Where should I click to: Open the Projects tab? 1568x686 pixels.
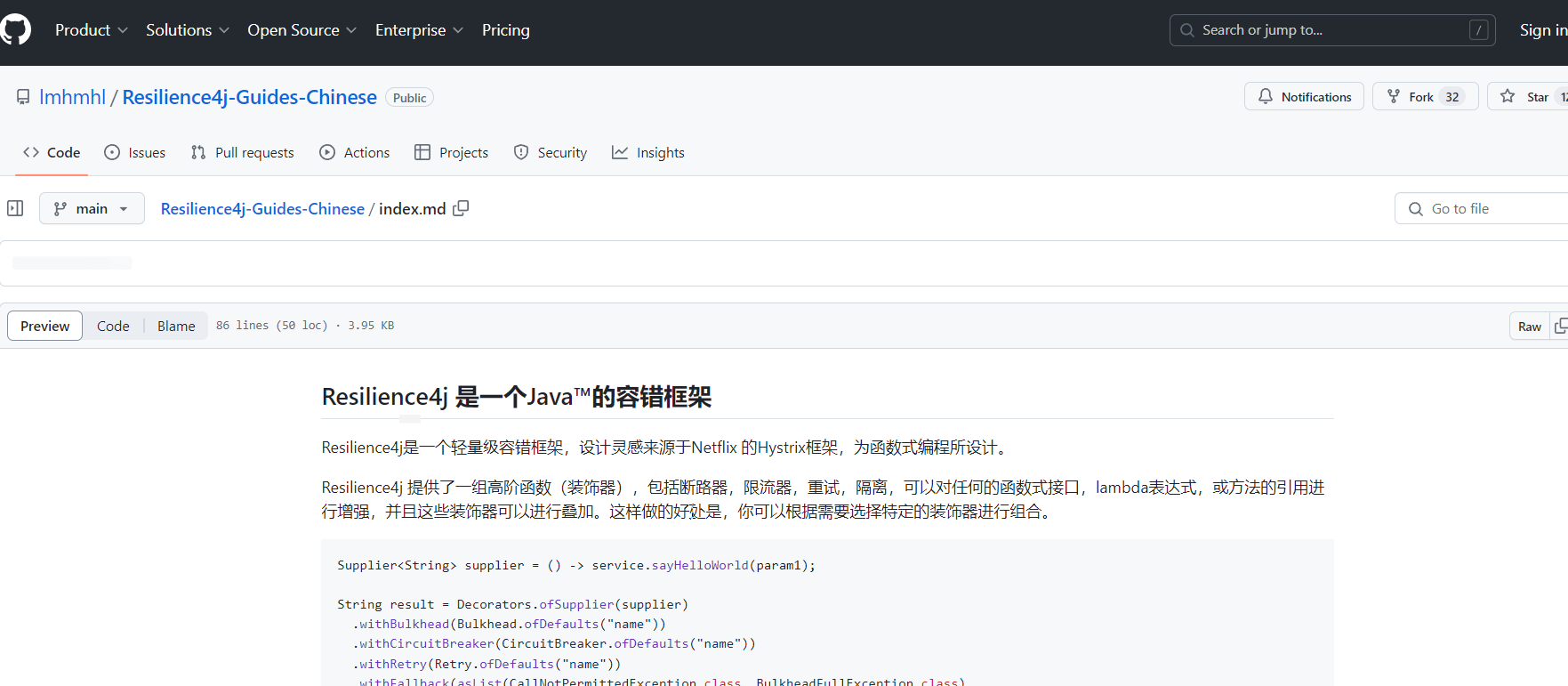click(452, 153)
